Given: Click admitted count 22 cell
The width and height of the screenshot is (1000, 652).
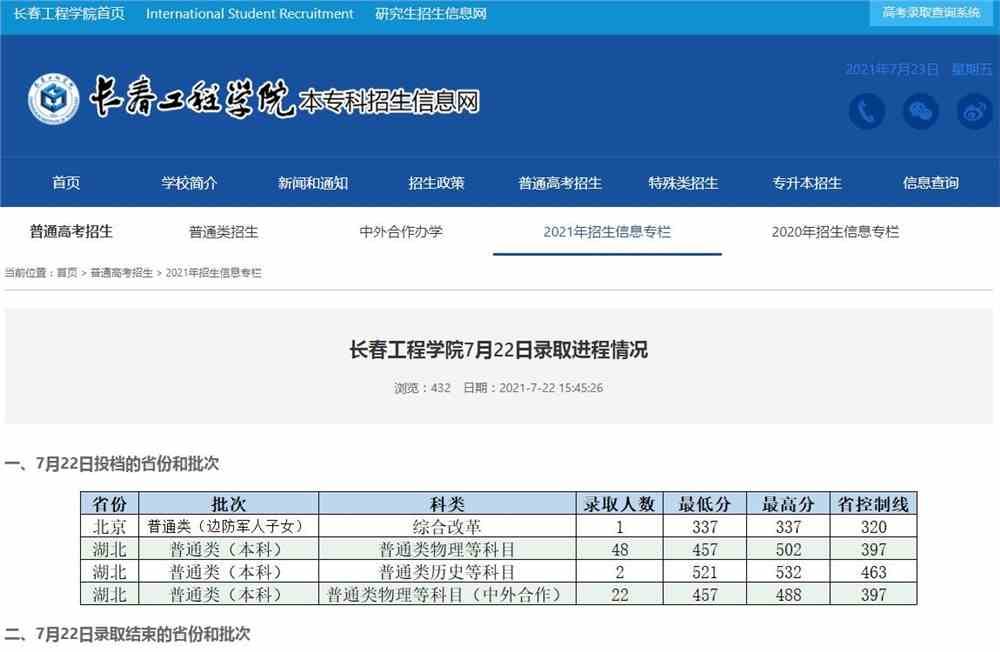Looking at the screenshot, I should pos(620,595).
